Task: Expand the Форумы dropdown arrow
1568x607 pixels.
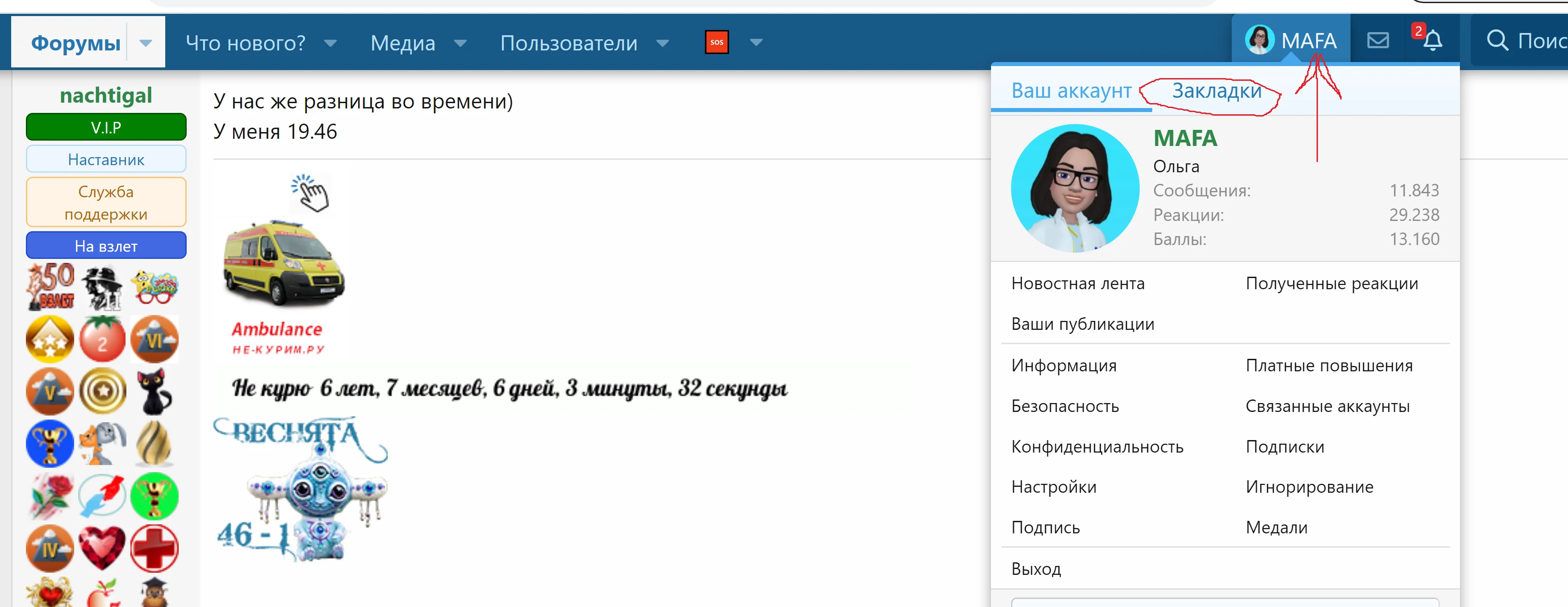Action: 145,42
